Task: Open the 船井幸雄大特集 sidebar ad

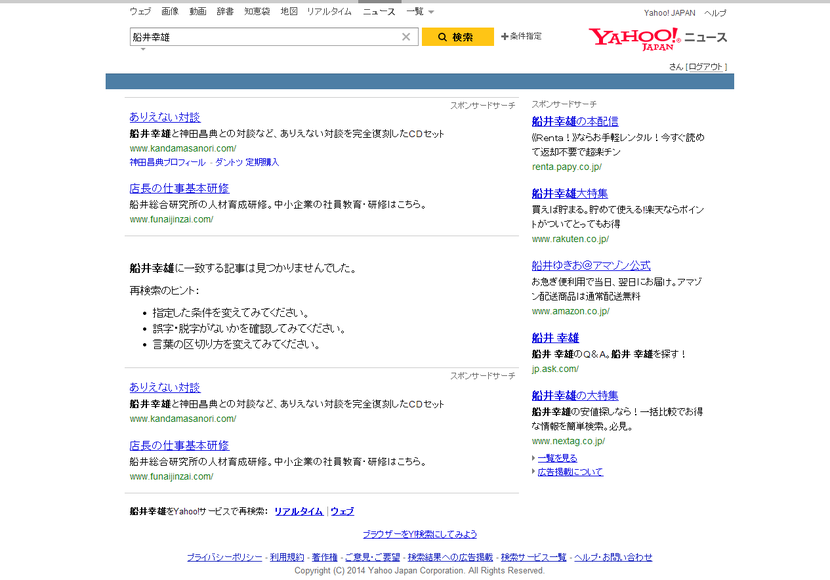Action: click(570, 193)
